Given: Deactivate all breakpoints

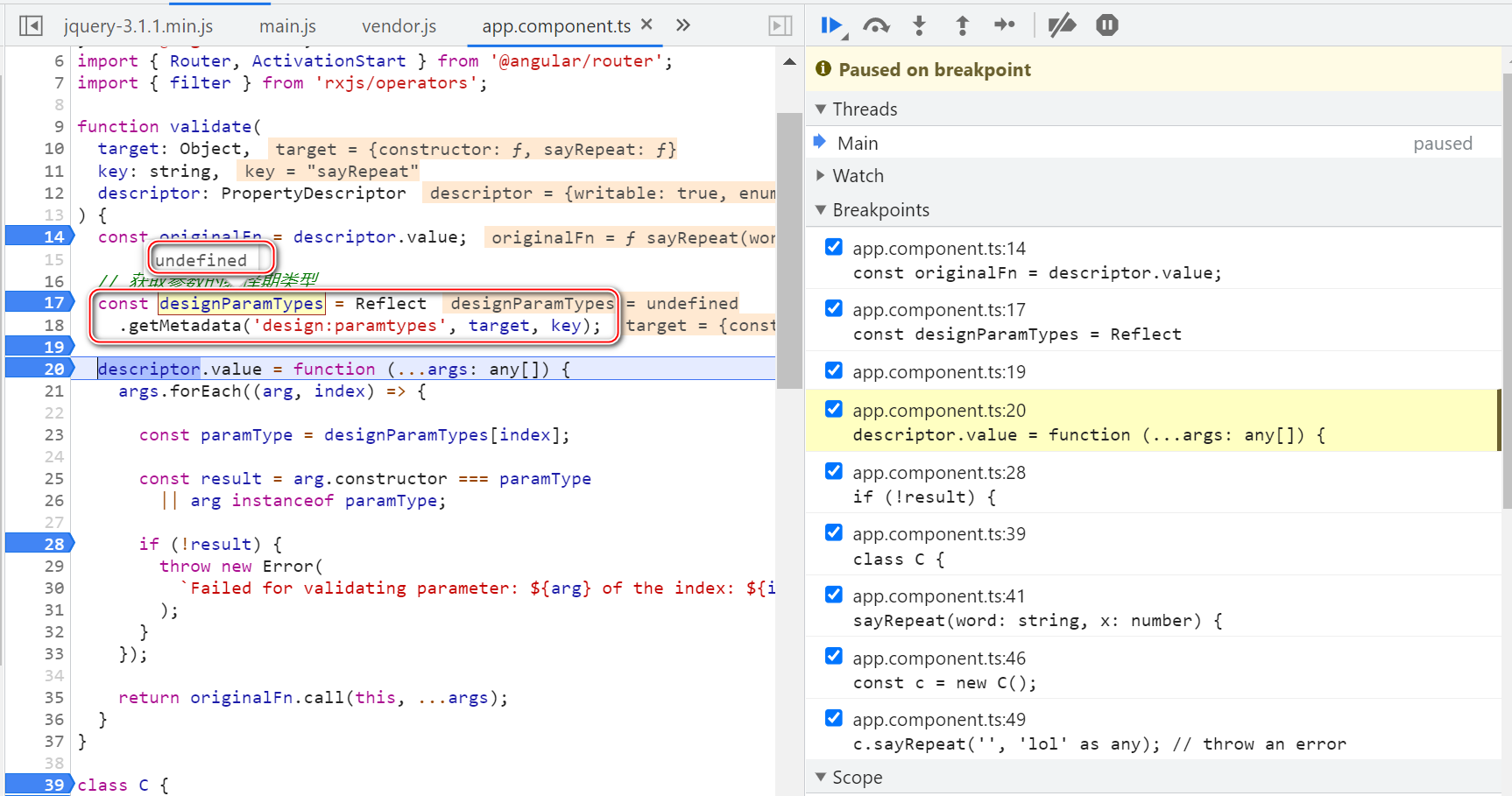Looking at the screenshot, I should pos(1061,25).
